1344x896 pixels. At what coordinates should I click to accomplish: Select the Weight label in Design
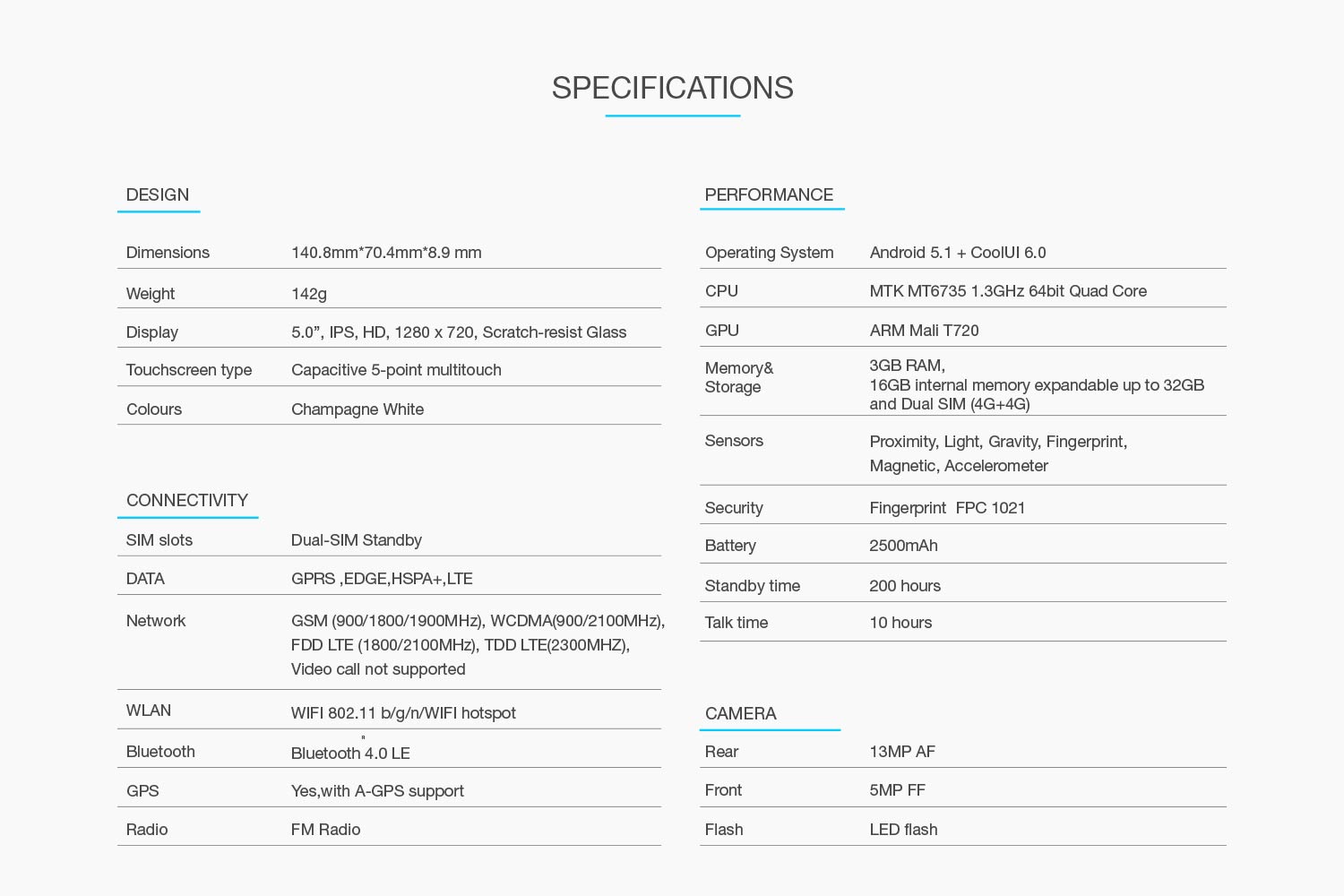[151, 294]
